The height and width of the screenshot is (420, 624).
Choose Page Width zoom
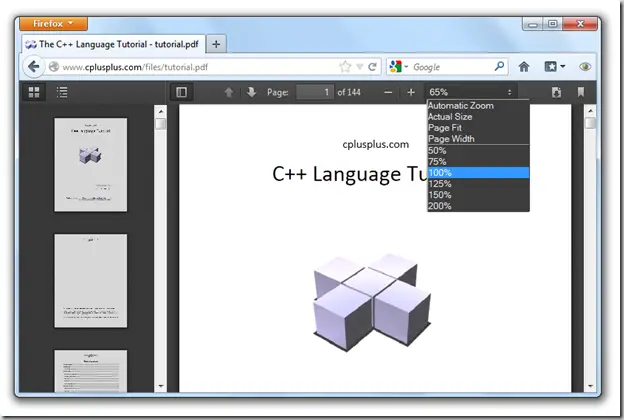(478, 139)
